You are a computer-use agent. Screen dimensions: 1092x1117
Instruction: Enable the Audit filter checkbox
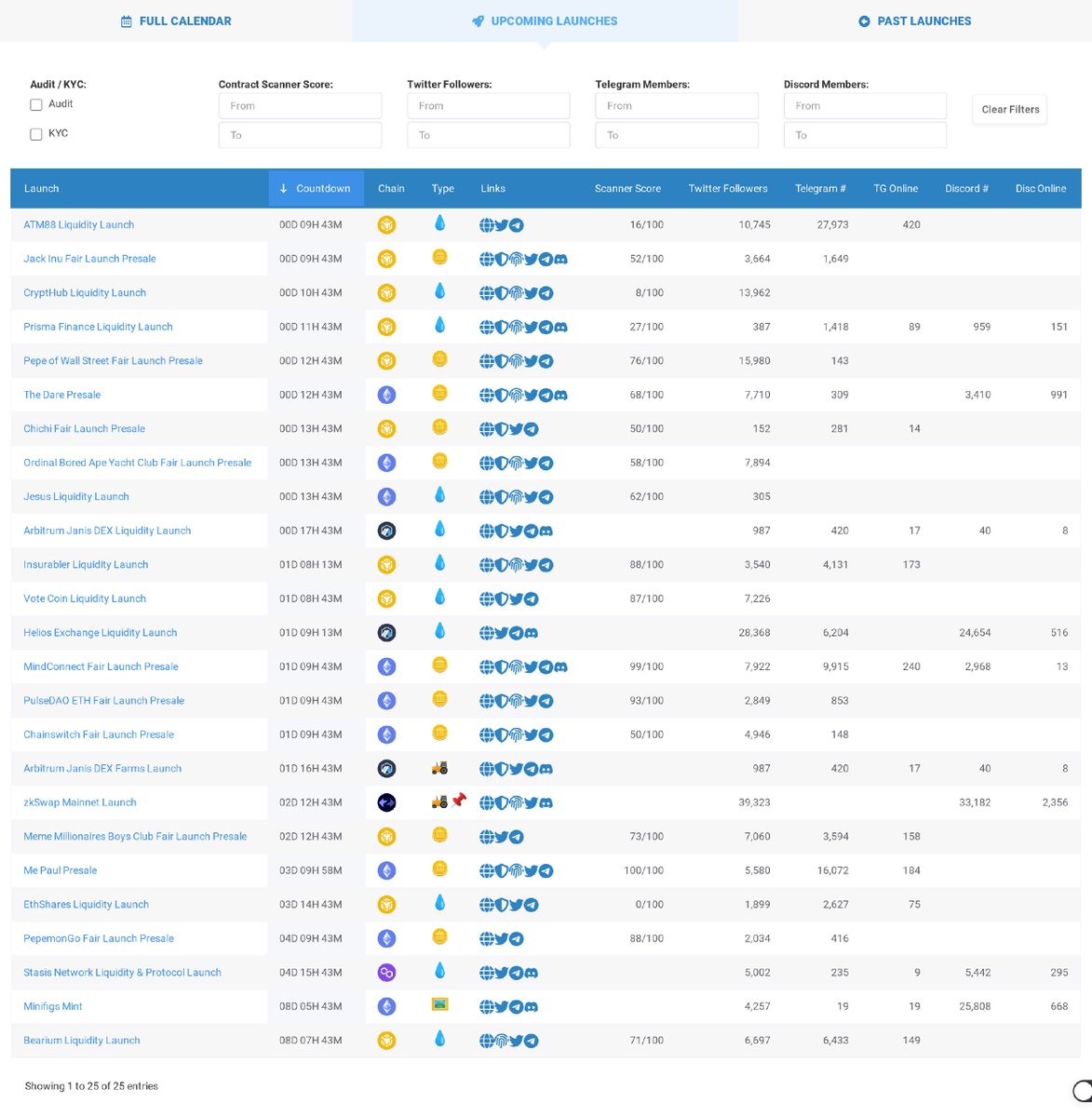click(x=35, y=104)
